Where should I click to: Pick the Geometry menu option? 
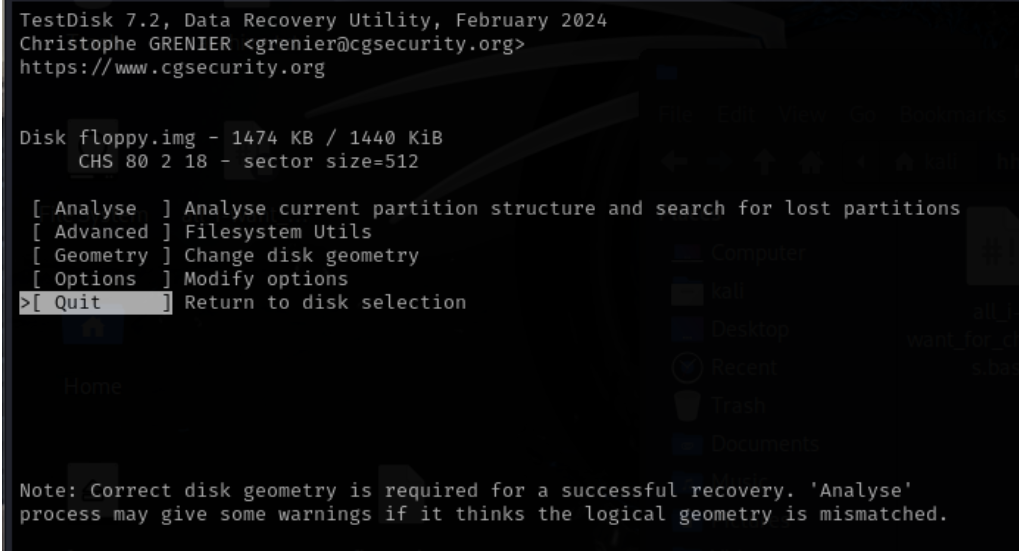tap(102, 255)
